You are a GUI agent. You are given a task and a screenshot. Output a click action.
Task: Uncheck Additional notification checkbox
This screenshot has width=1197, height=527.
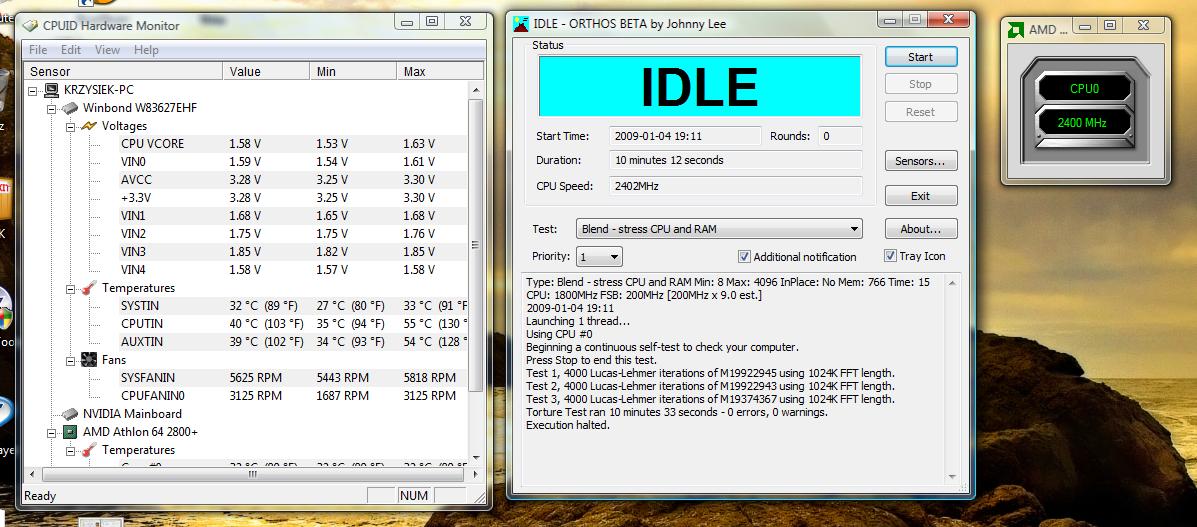(x=744, y=257)
